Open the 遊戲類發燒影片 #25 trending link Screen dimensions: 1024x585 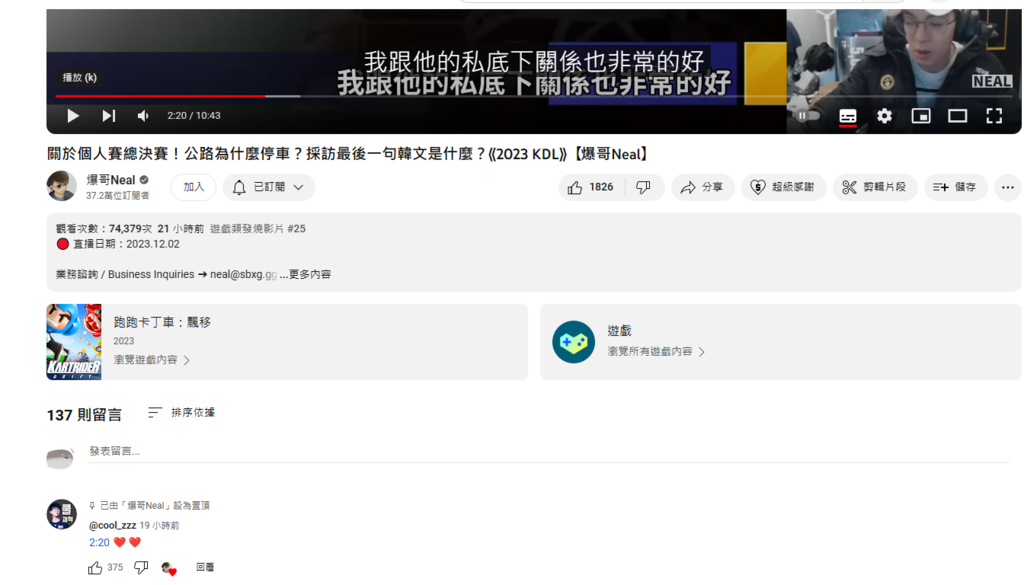pyautogui.click(x=257, y=229)
